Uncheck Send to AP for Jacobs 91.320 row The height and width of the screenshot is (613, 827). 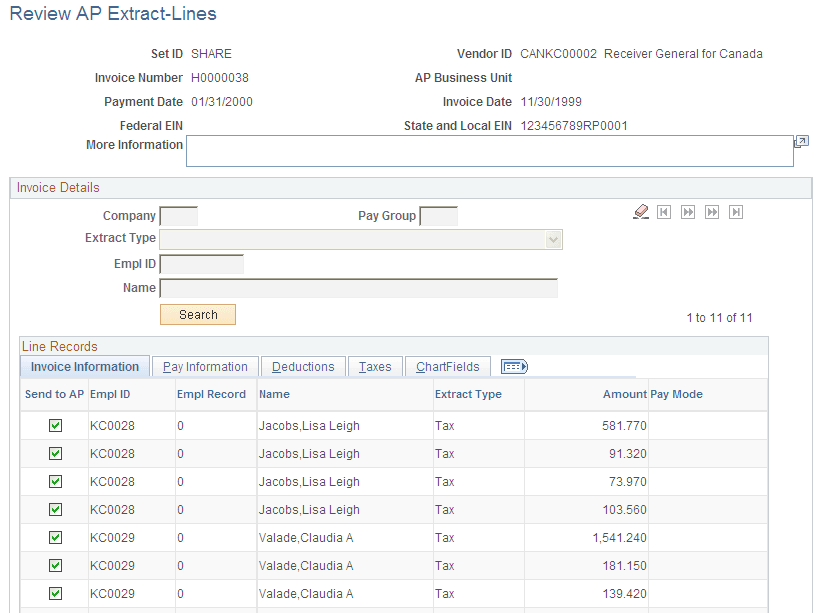55,453
